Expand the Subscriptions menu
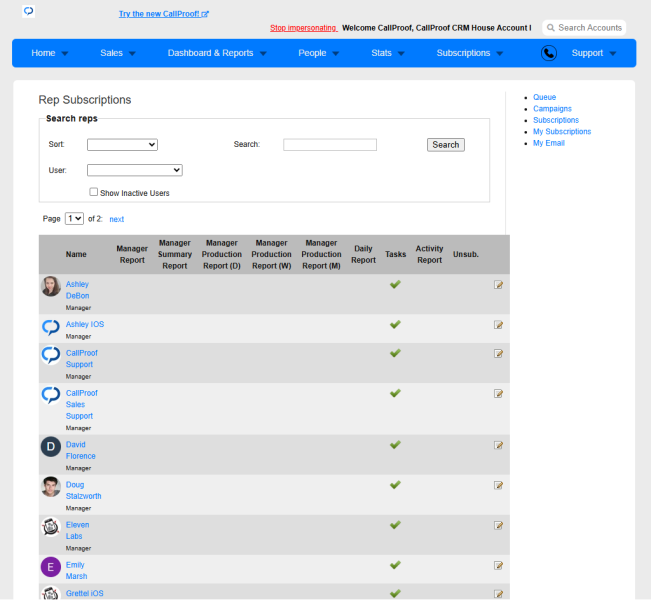This screenshot has height=600, width=651. tap(470, 53)
